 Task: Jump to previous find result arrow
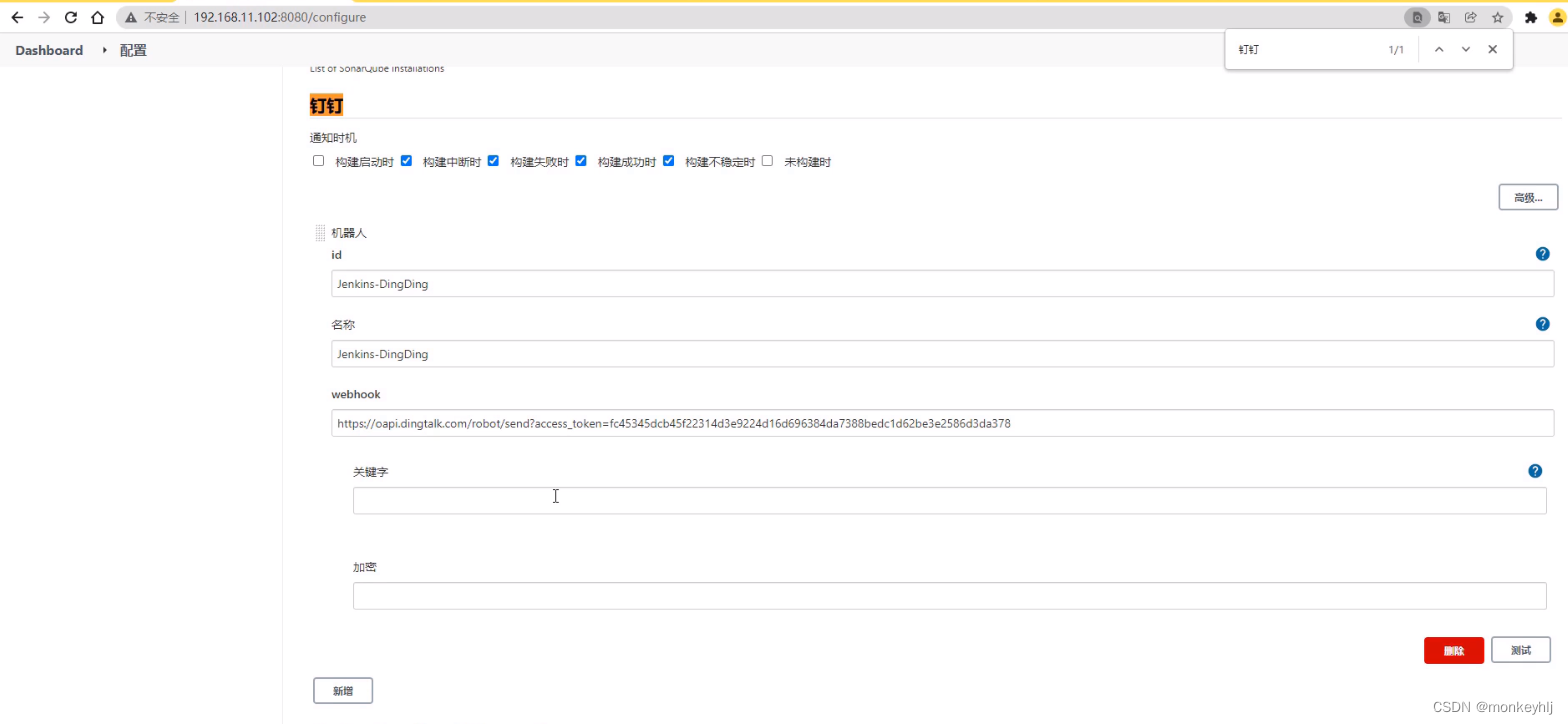1439,49
